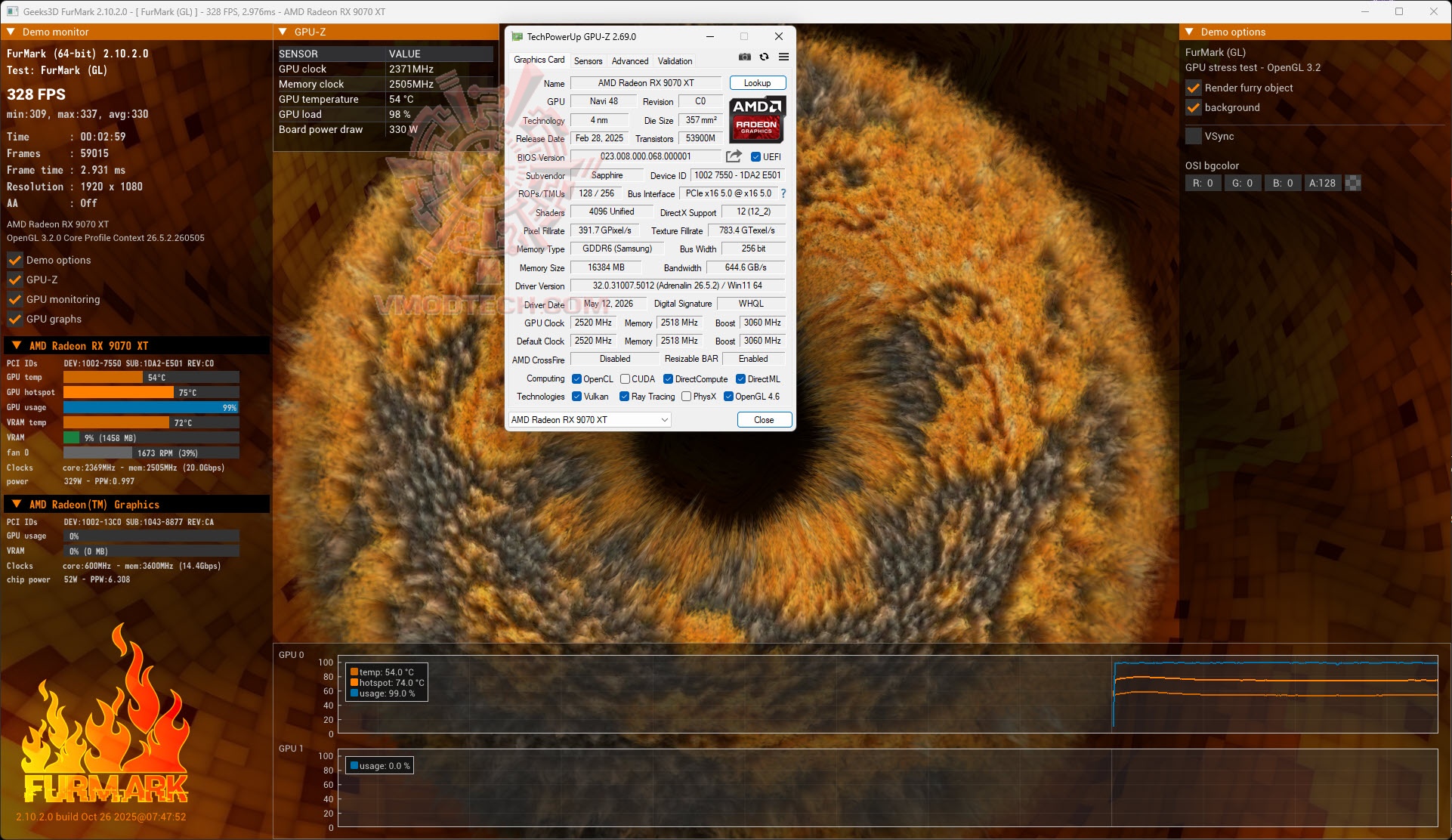Image resolution: width=1452 pixels, height=840 pixels.
Task: Toggle the OpenCL checkbox
Action: pos(577,379)
